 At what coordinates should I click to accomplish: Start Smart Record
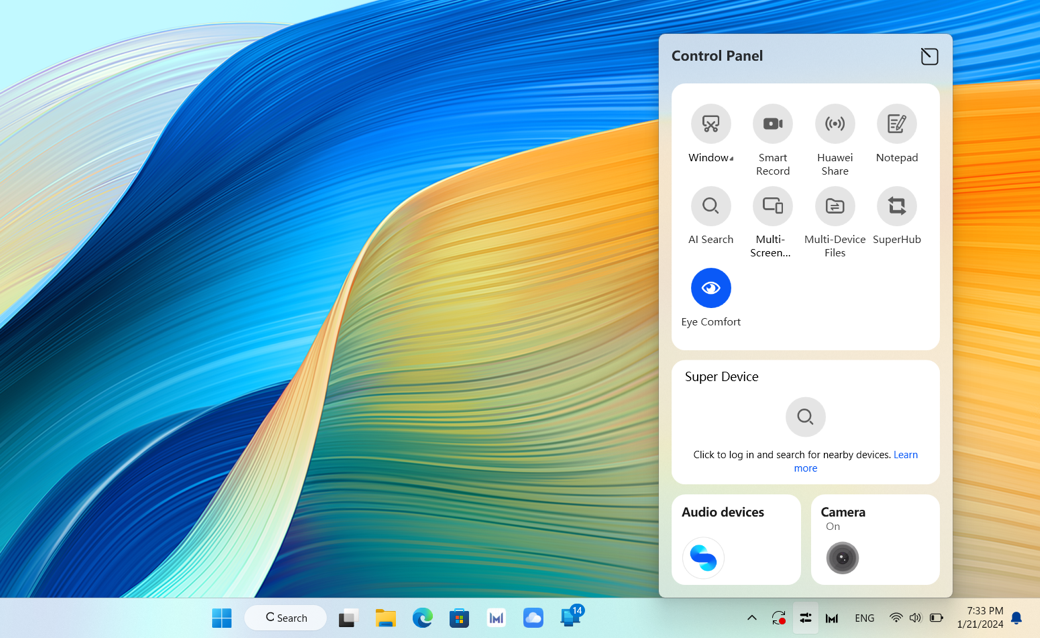[x=773, y=124]
